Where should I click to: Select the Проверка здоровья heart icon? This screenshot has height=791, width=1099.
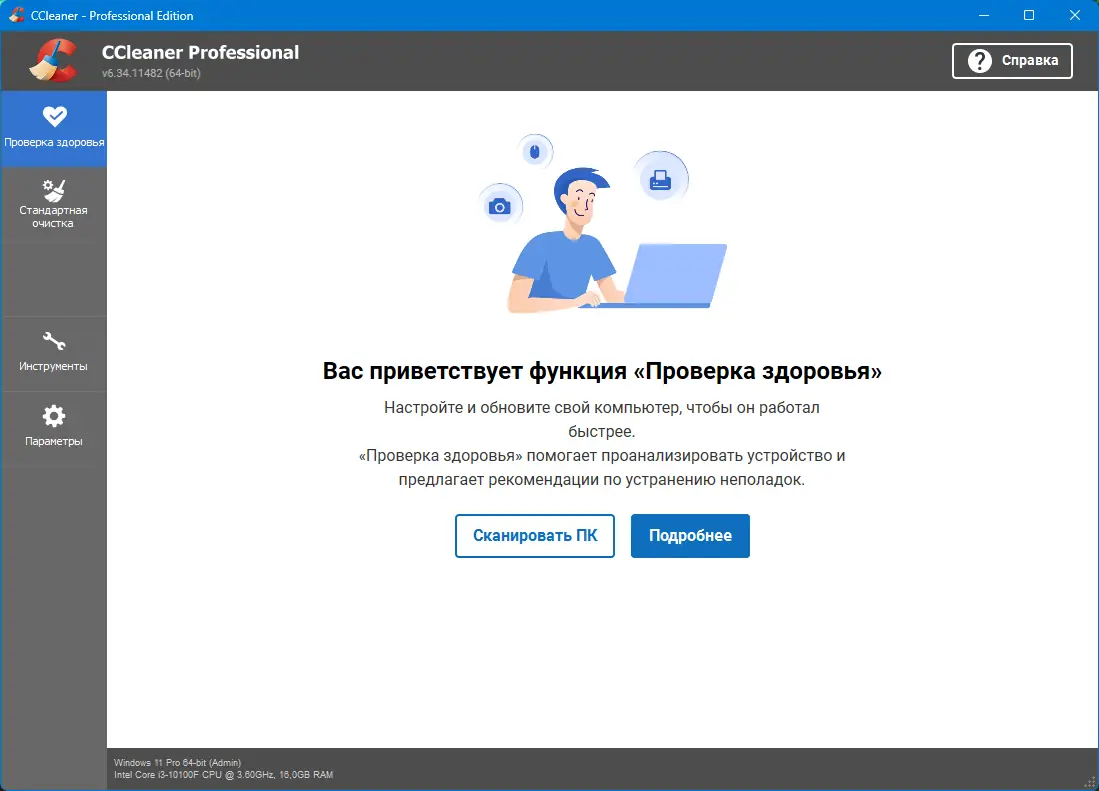tap(54, 115)
